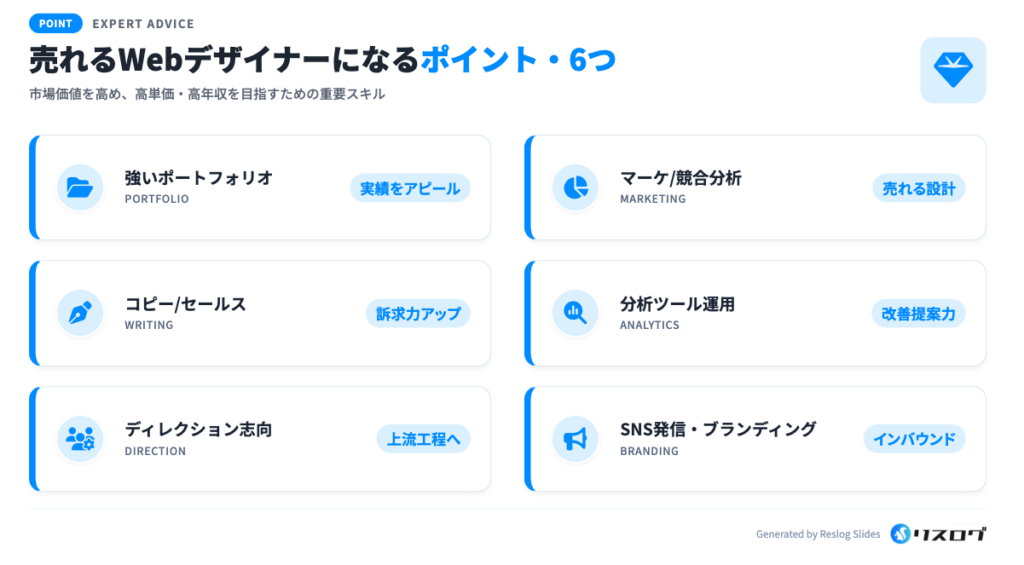The width and height of the screenshot is (1024, 565).
Task: Click the folder icon for Portfolio
Action: [x=80, y=187]
